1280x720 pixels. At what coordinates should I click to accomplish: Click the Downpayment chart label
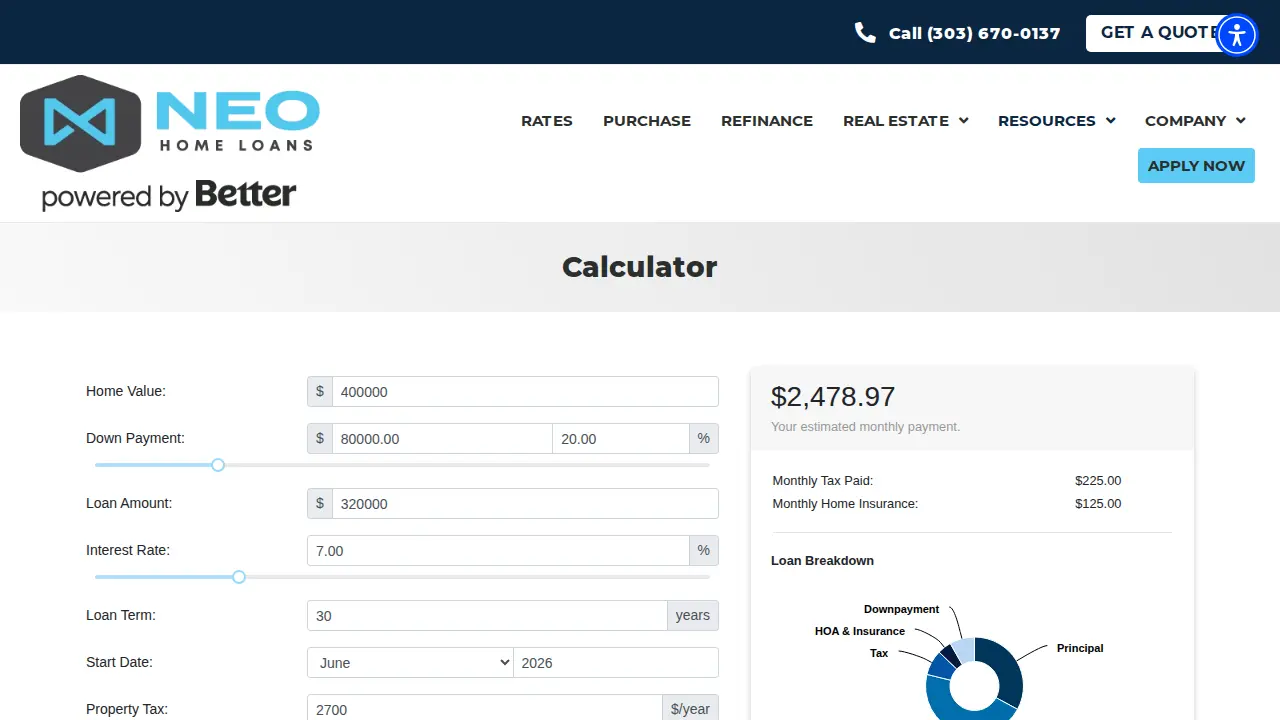902,609
